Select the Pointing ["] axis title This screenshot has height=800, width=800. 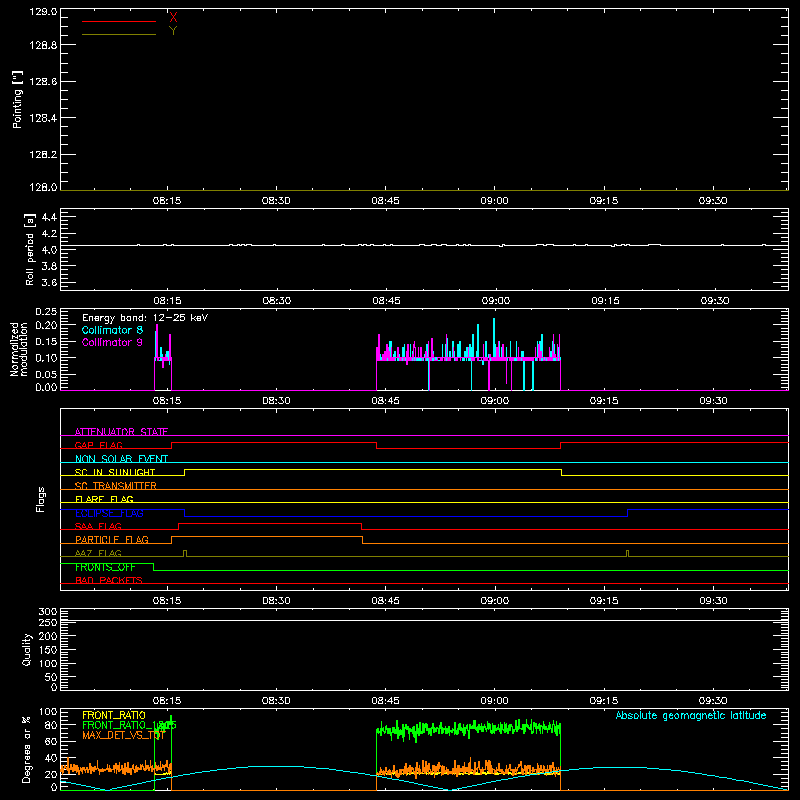click(18, 100)
